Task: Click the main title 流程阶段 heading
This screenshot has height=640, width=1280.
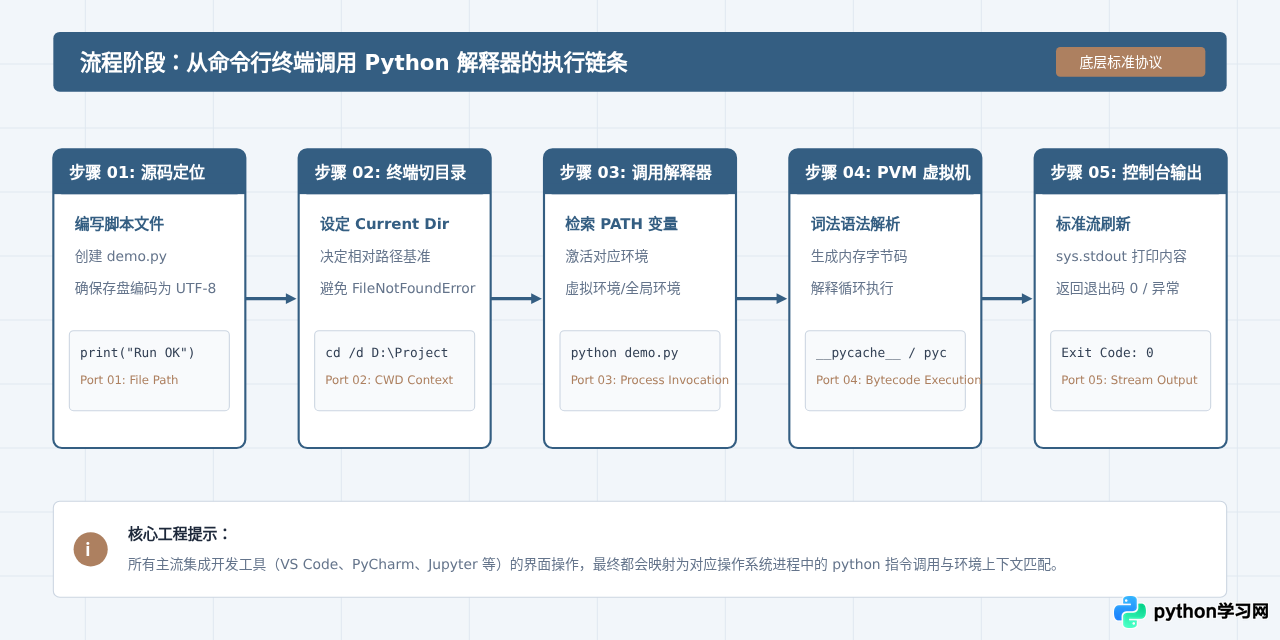Action: (x=353, y=62)
